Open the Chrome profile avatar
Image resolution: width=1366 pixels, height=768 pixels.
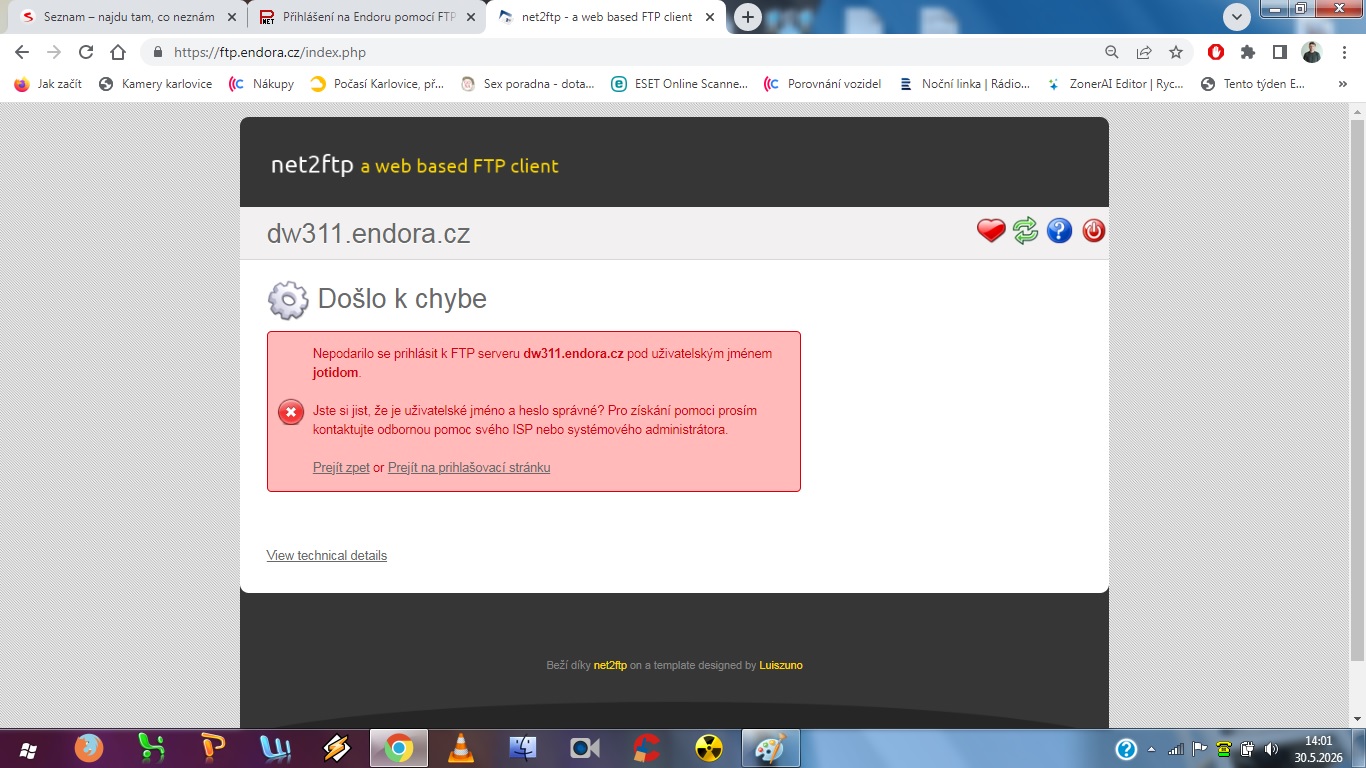pyautogui.click(x=1312, y=52)
